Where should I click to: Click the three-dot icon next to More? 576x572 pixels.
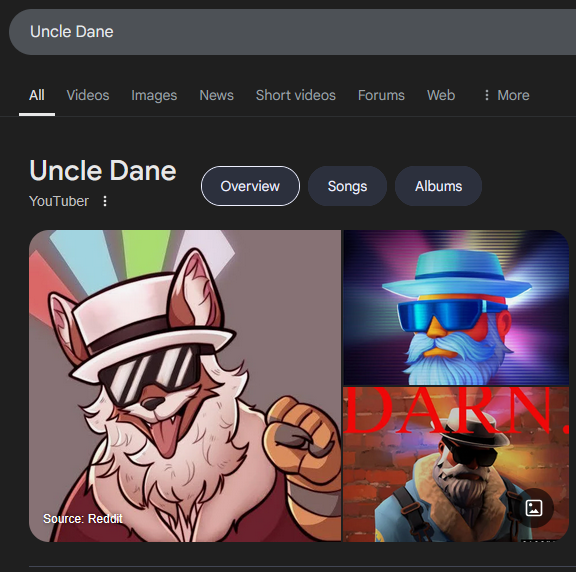[x=487, y=95]
